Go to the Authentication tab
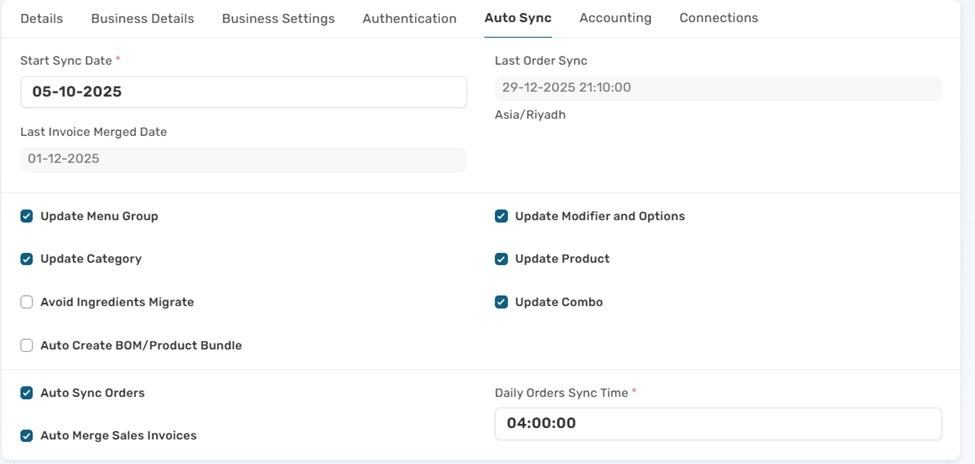 409,18
